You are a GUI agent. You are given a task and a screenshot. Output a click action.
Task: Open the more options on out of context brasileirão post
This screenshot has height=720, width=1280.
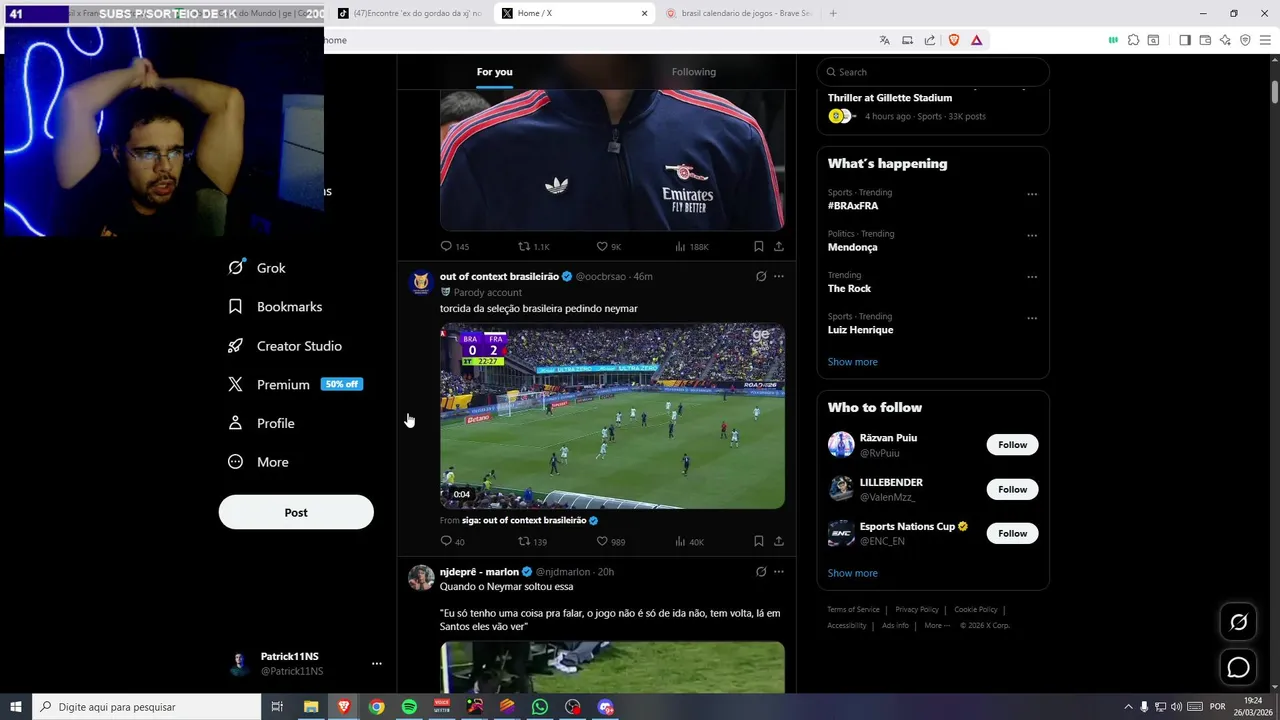(x=779, y=276)
